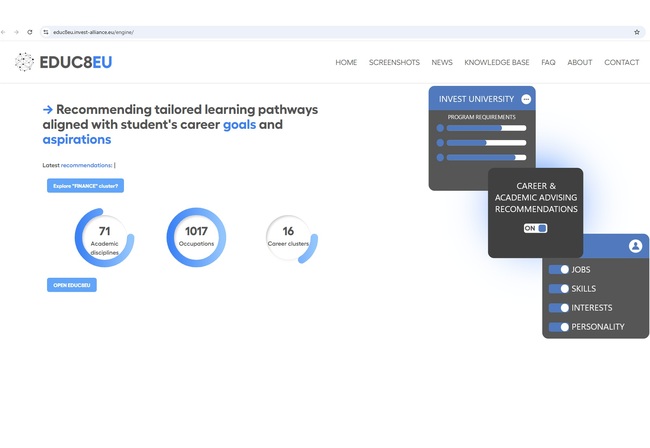The width and height of the screenshot is (650, 448).
Task: Click the Academic disciplines circle chart
Action: pyautogui.click(x=104, y=238)
